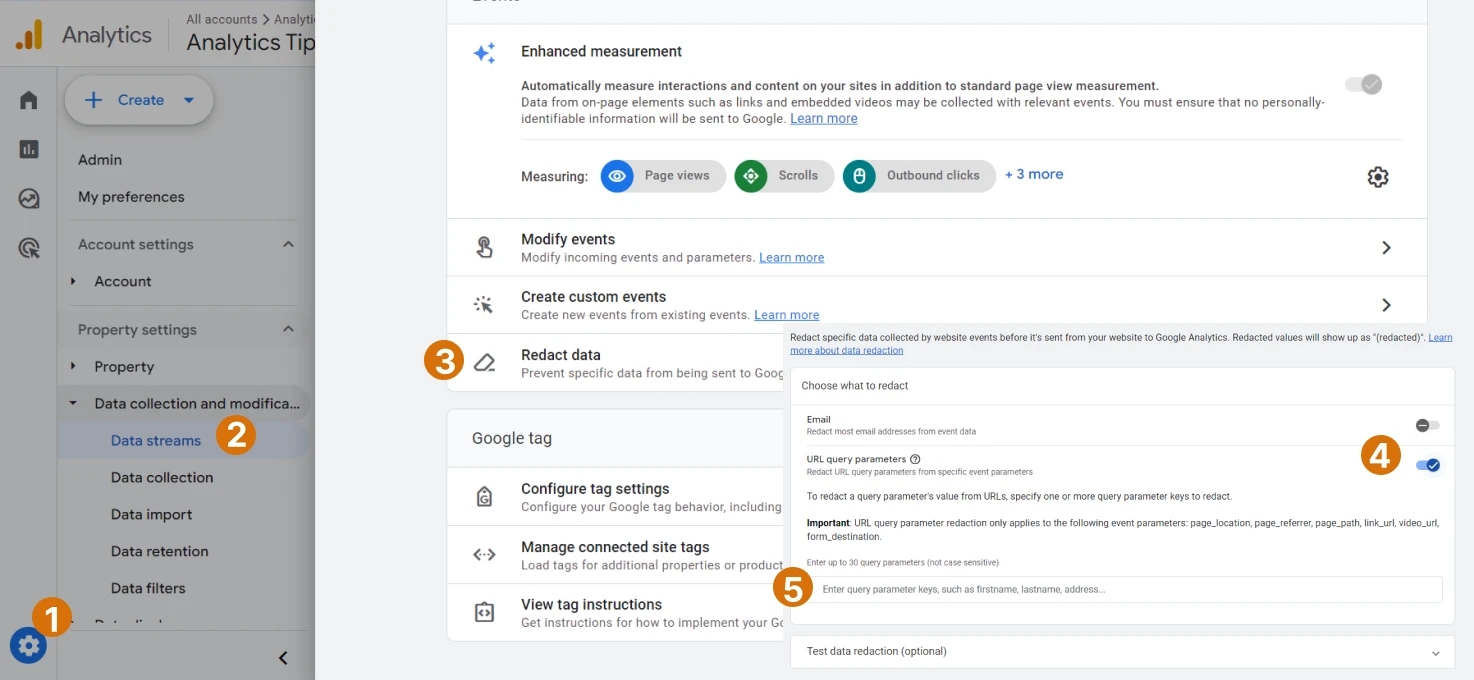Select Admin in the side menu
1474x680 pixels.
click(x=100, y=160)
